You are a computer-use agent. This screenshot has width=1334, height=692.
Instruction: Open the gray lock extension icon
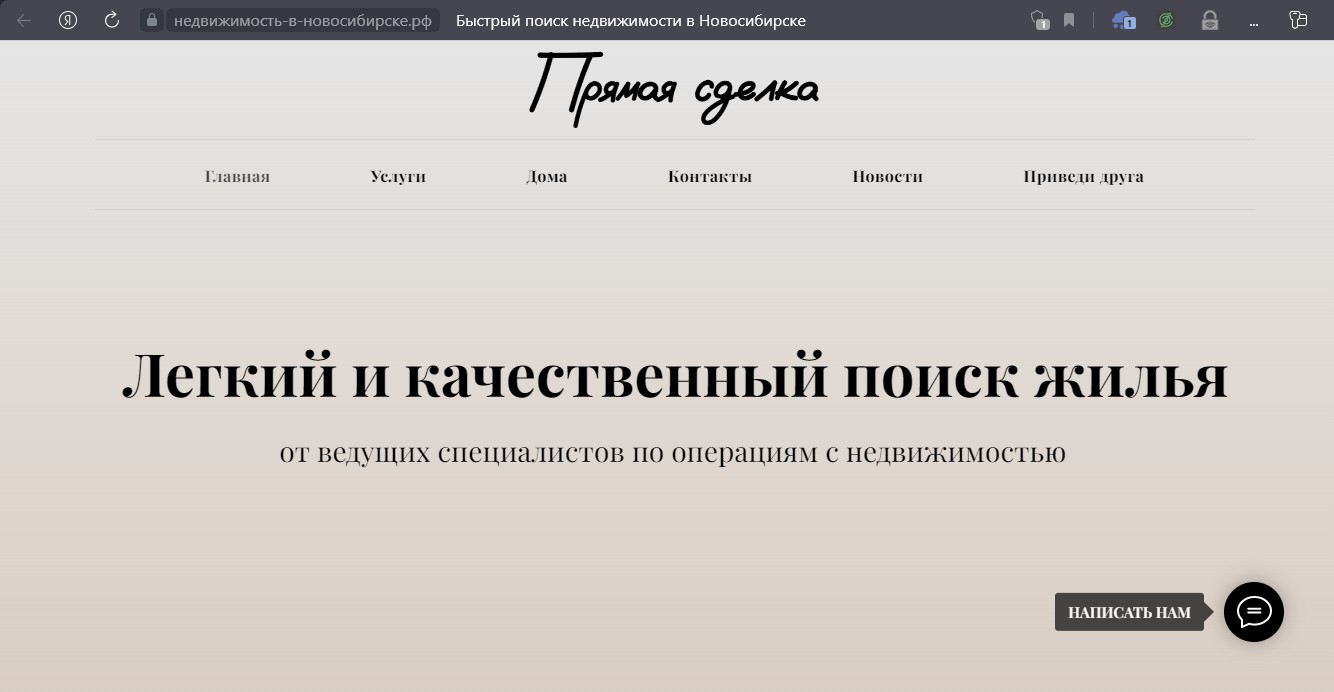tap(1210, 20)
